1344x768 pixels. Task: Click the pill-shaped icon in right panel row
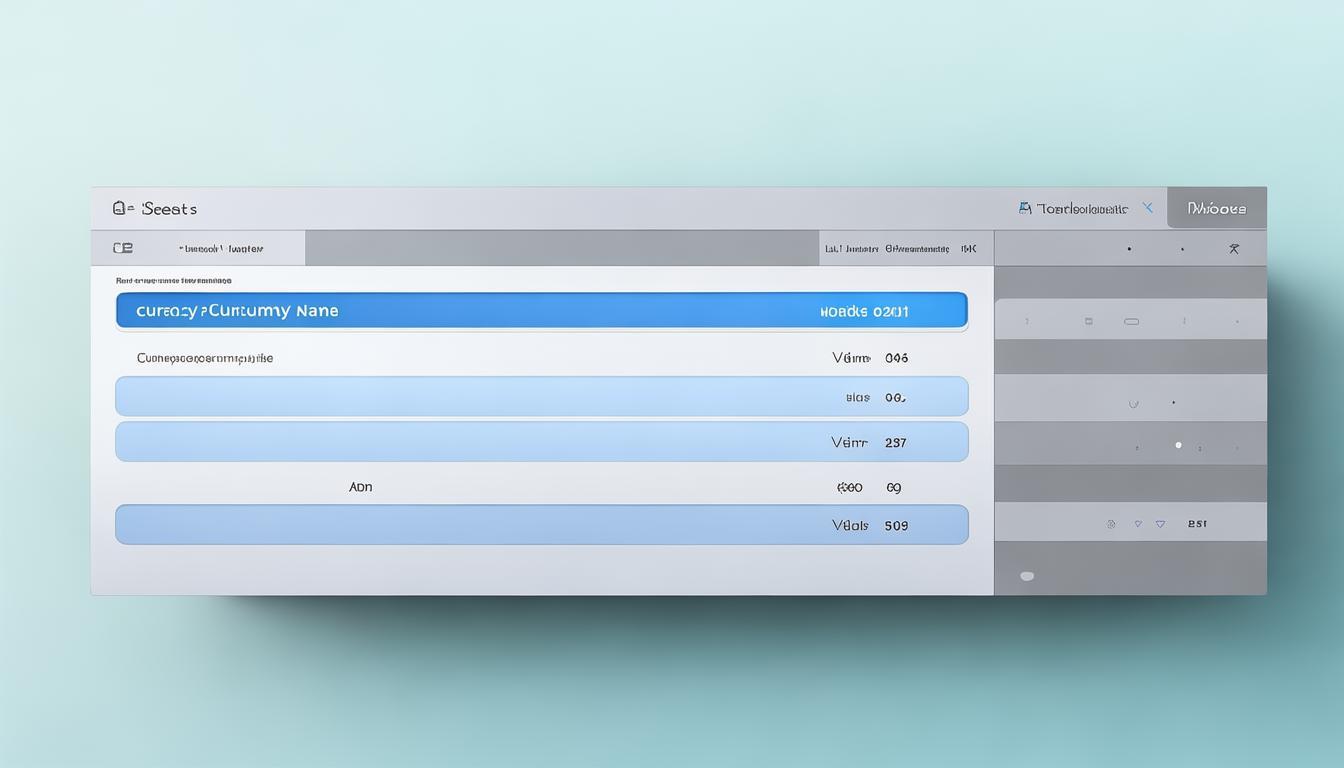tap(1131, 321)
